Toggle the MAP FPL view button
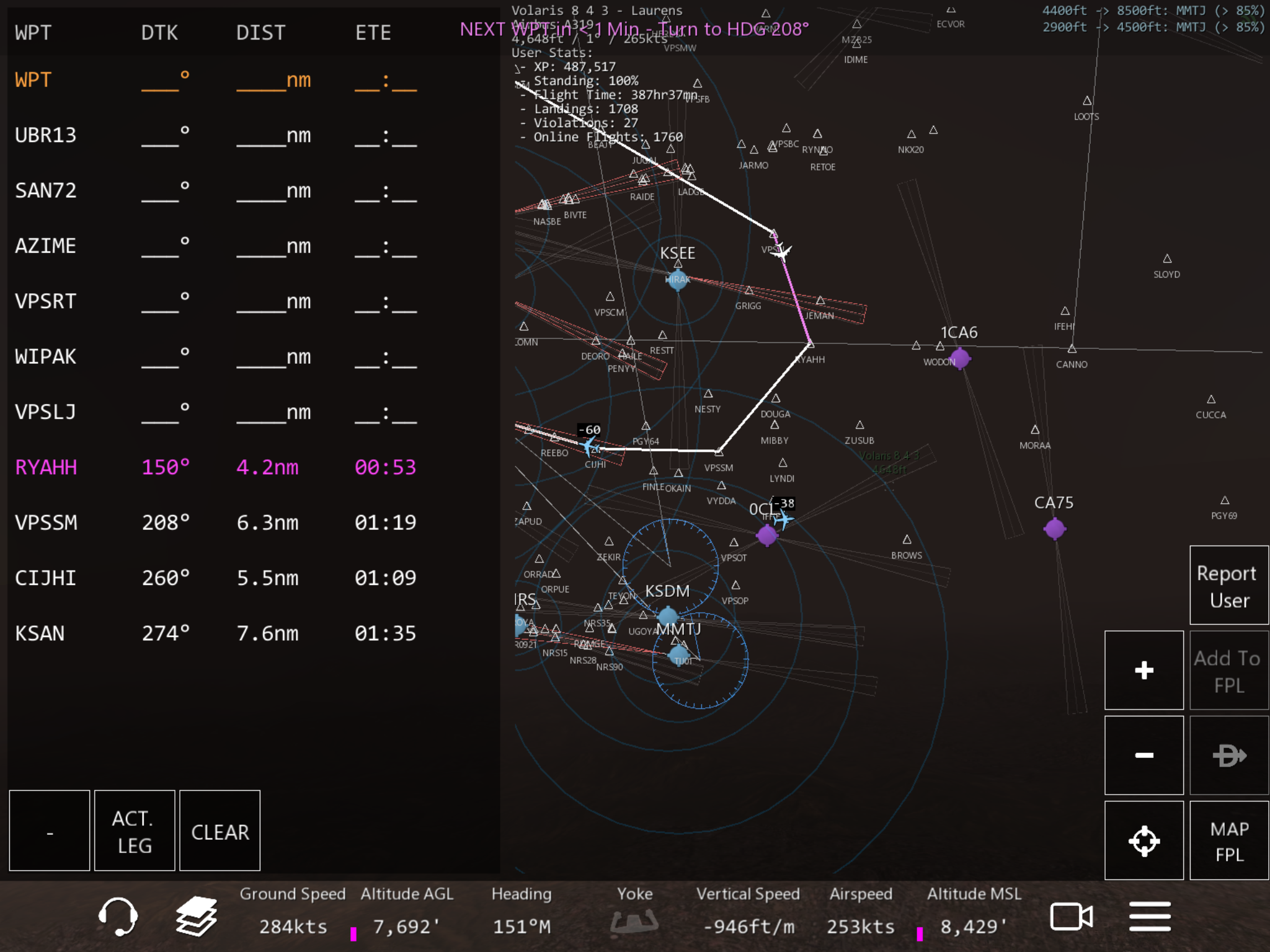 click(x=1228, y=840)
